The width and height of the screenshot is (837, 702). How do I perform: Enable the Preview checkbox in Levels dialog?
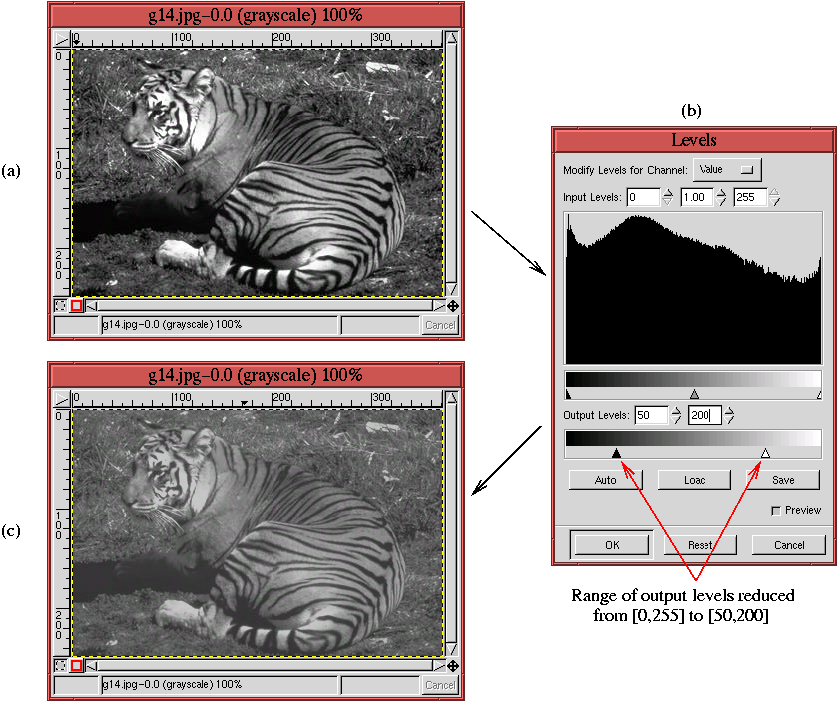[776, 509]
